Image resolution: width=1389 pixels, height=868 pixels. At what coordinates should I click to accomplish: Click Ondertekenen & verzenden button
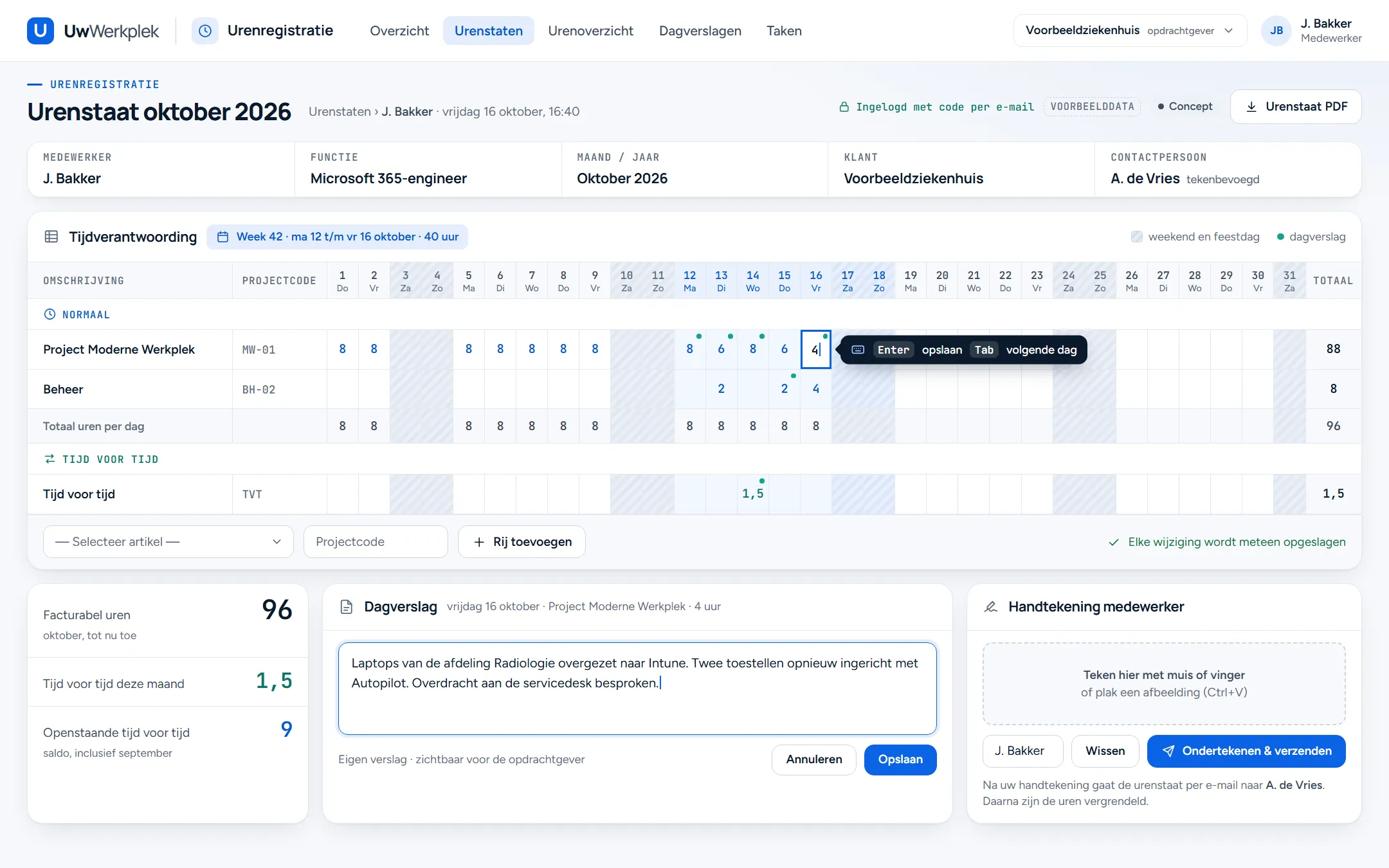pos(1246,751)
